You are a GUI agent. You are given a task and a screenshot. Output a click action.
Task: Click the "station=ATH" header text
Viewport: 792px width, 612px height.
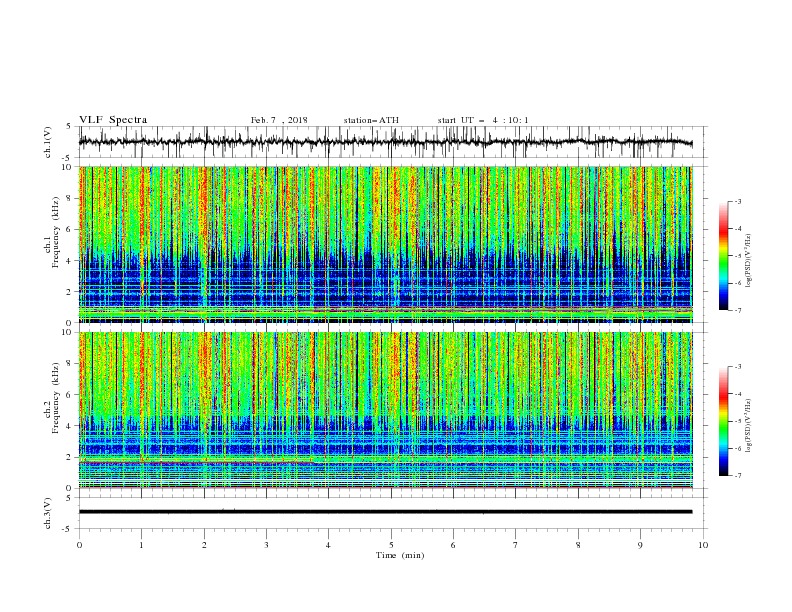(x=371, y=120)
